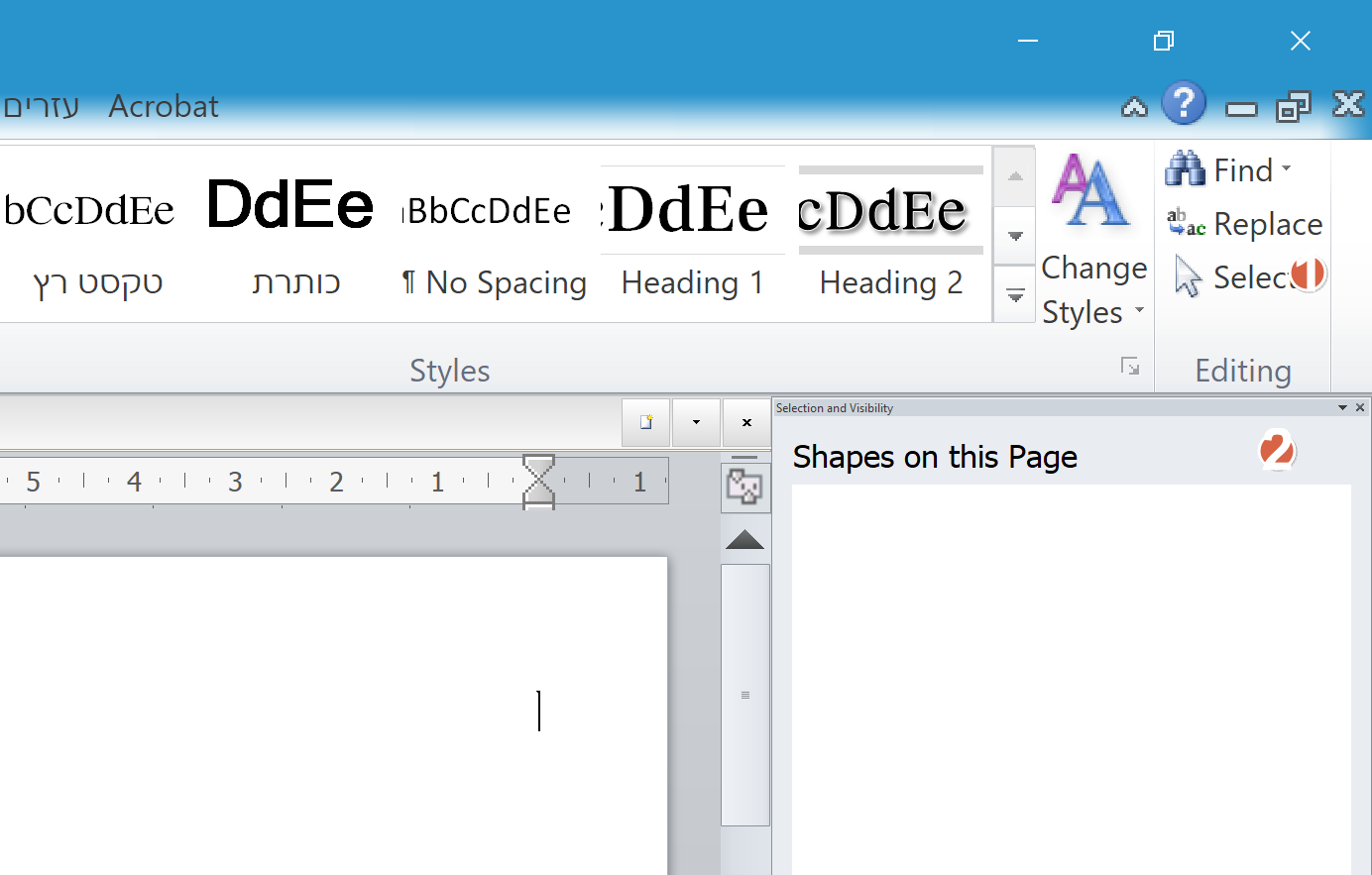The width and height of the screenshot is (1372, 875).
Task: Click the document vertical scrollbar thumb
Action: coord(745,695)
